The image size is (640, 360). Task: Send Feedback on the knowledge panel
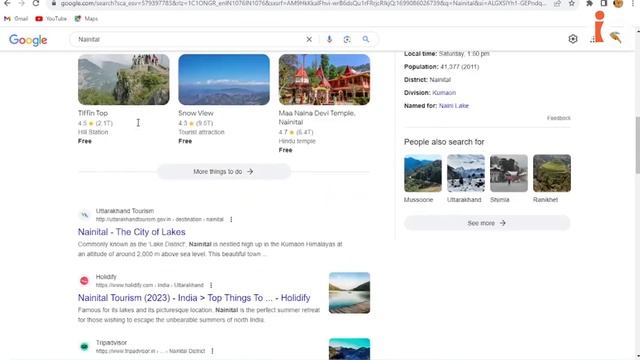click(x=559, y=118)
